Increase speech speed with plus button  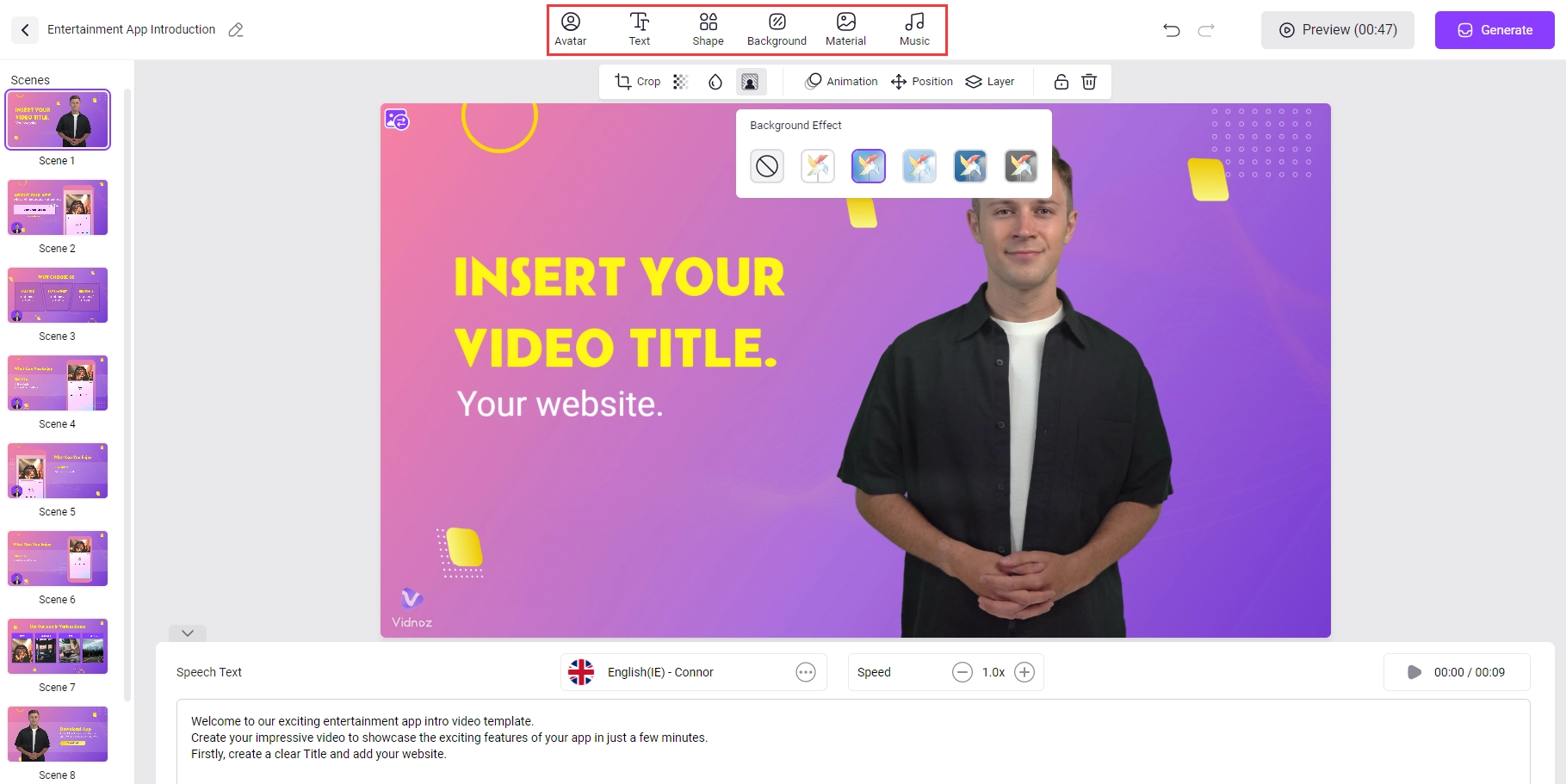[1024, 672]
